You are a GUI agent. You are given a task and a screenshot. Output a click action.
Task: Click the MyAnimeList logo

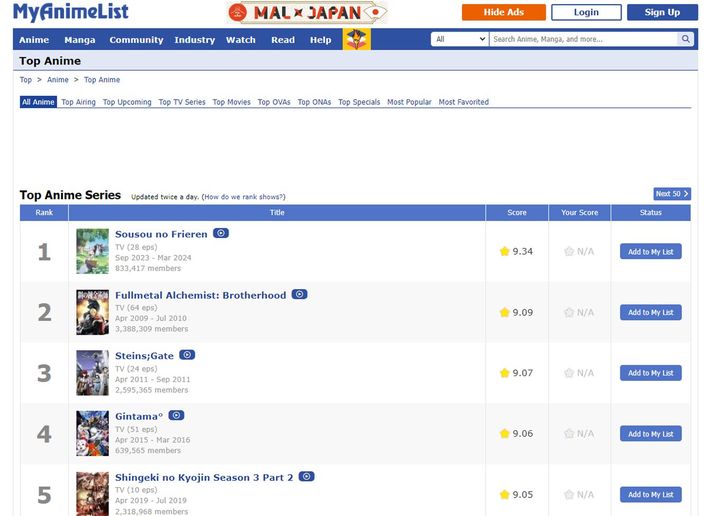point(71,12)
